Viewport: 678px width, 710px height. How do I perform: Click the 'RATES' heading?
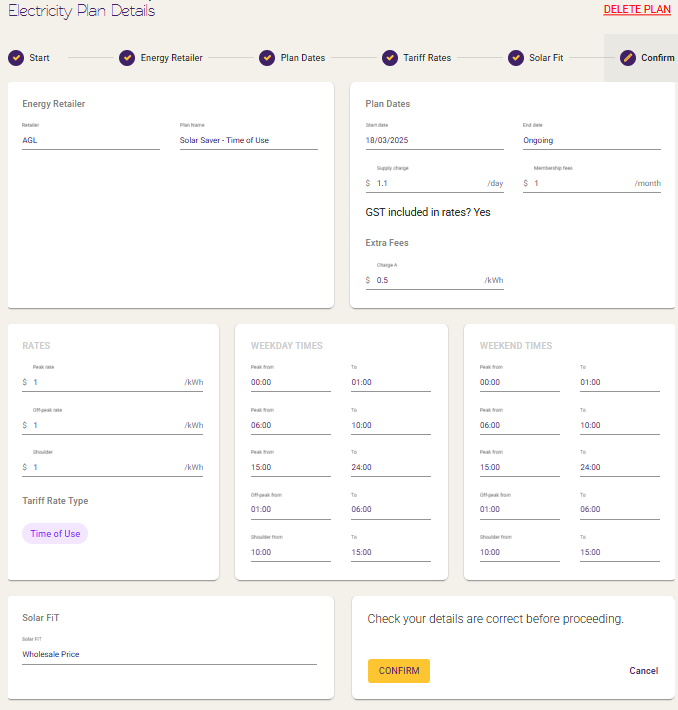[36, 346]
